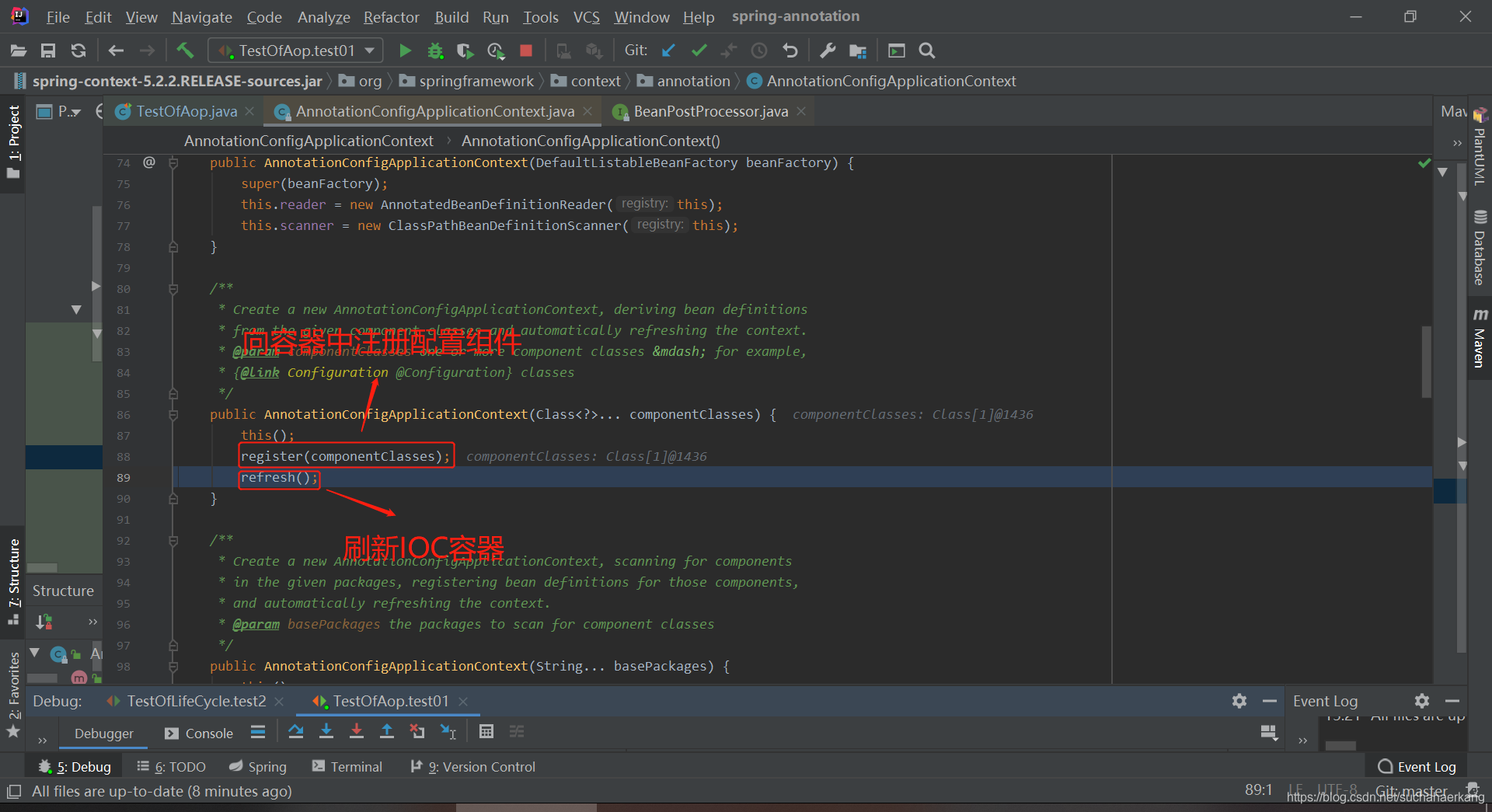Collapse constructor fold marker at line 86
The width and height of the screenshot is (1492, 812).
point(173,415)
